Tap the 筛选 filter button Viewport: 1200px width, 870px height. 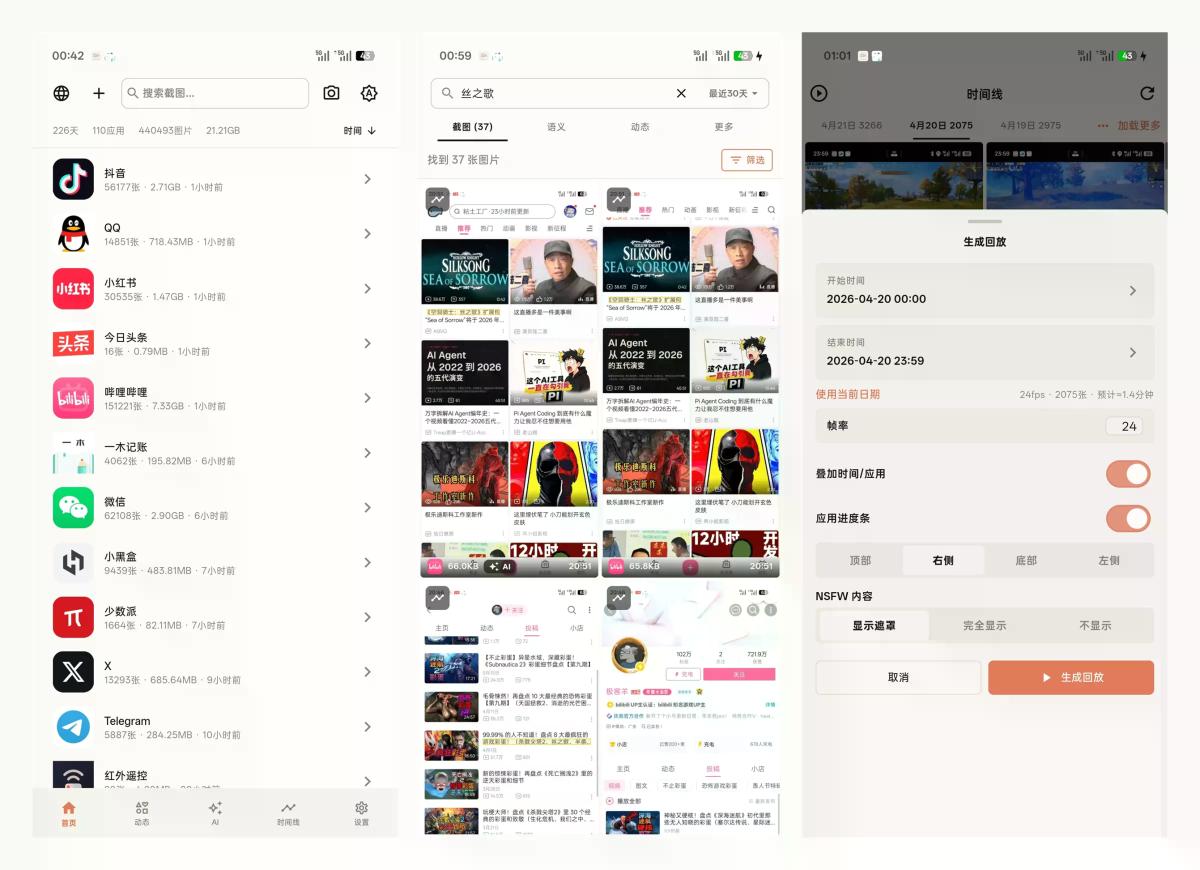(747, 160)
